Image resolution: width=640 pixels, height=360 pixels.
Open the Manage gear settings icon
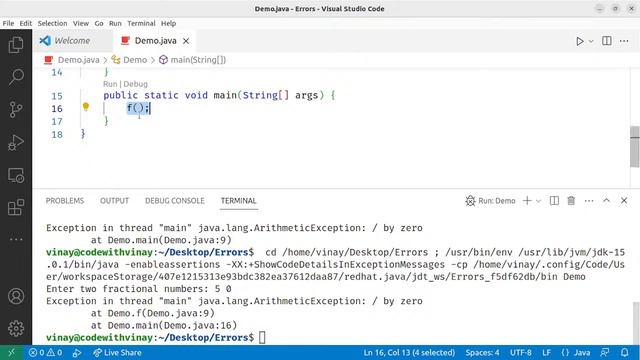16,328
